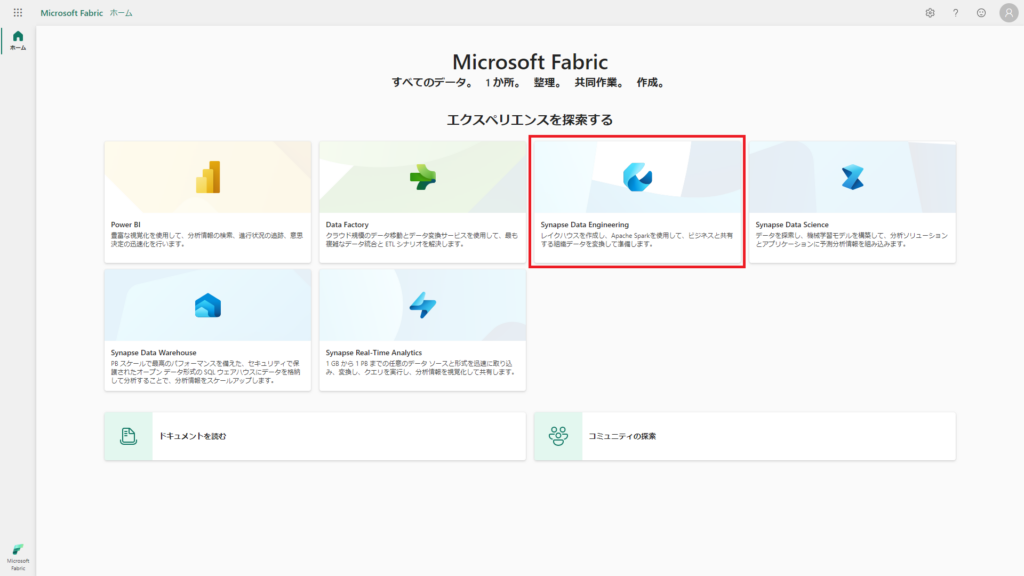Click the feedback smiley icon
Viewport: 1024px width, 576px height.
[x=981, y=13]
